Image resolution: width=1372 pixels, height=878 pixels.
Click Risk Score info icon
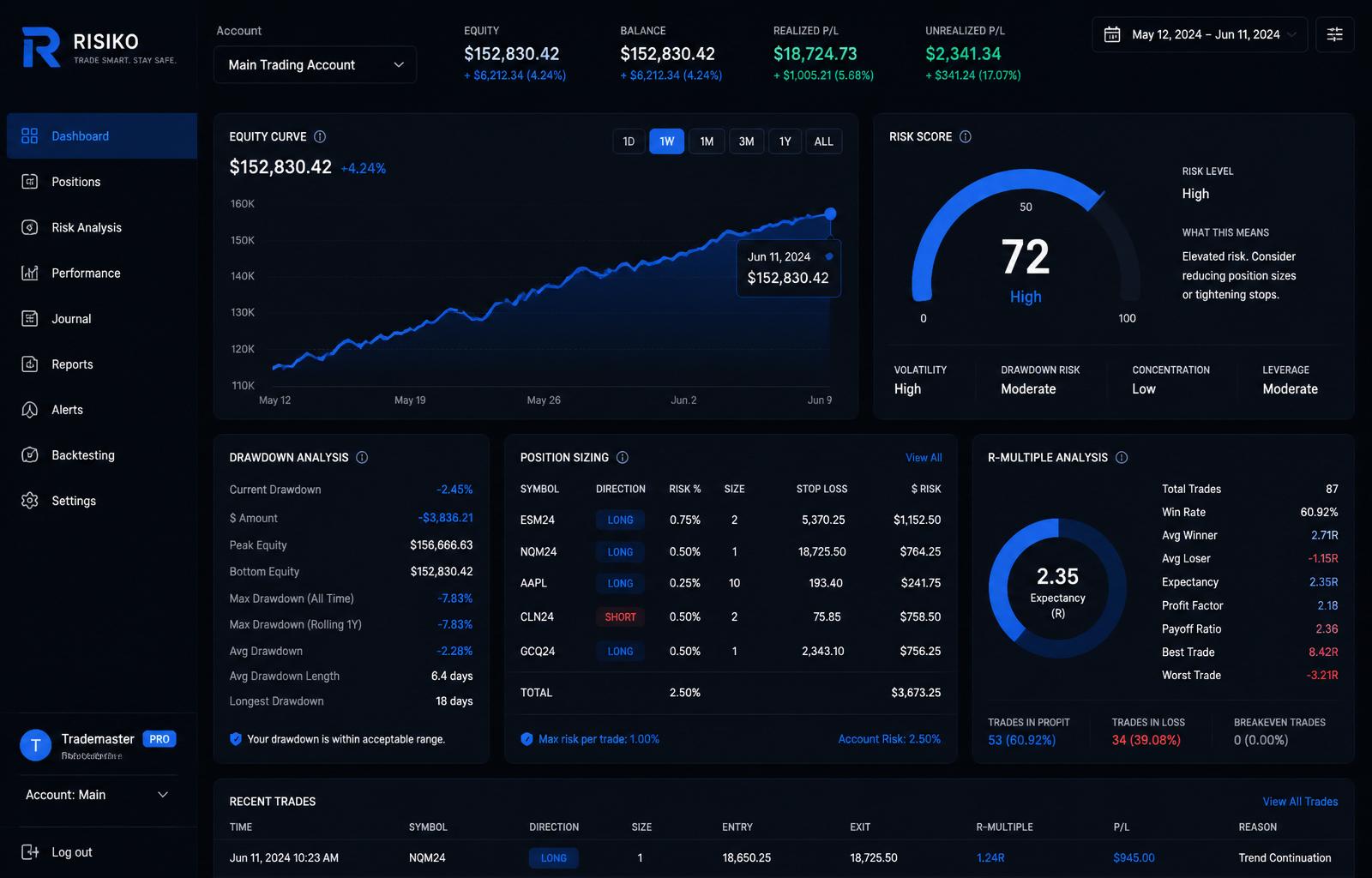click(966, 136)
